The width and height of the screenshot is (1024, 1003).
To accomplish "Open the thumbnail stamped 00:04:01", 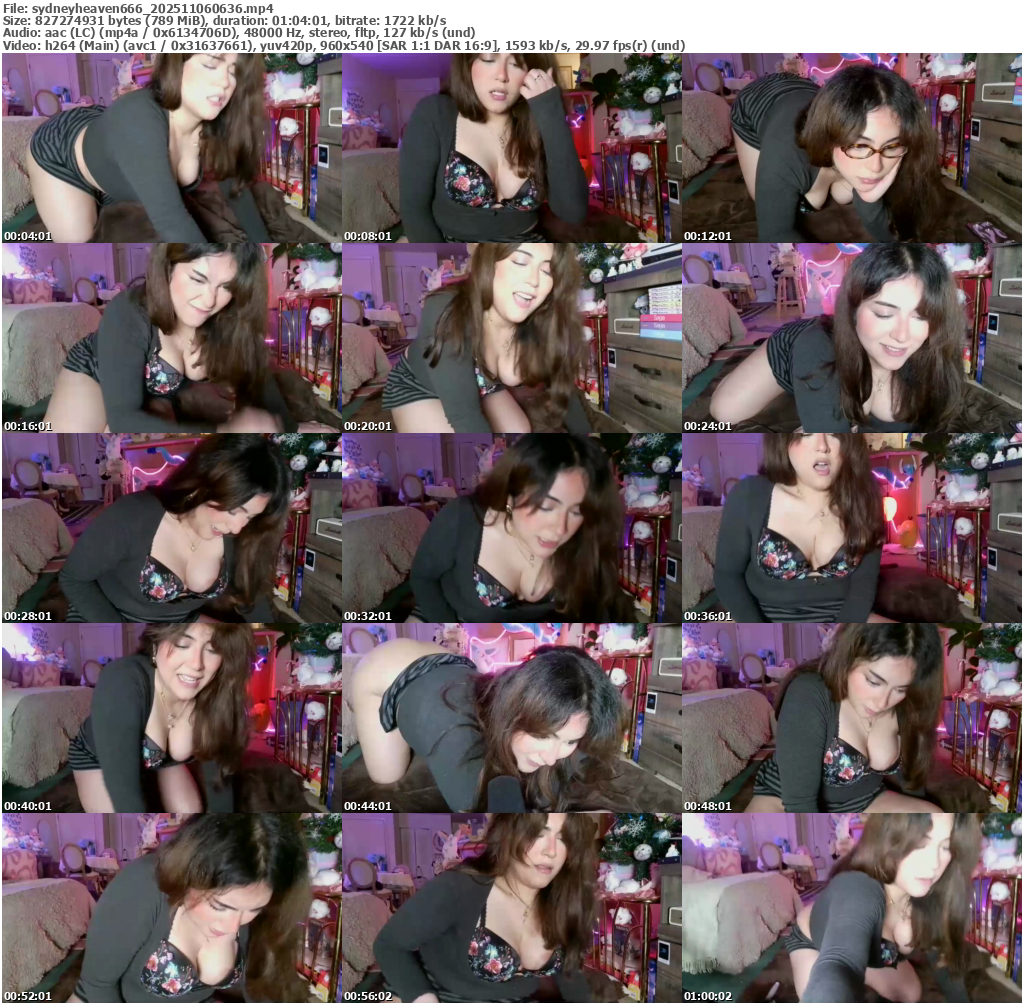I will click(172, 148).
